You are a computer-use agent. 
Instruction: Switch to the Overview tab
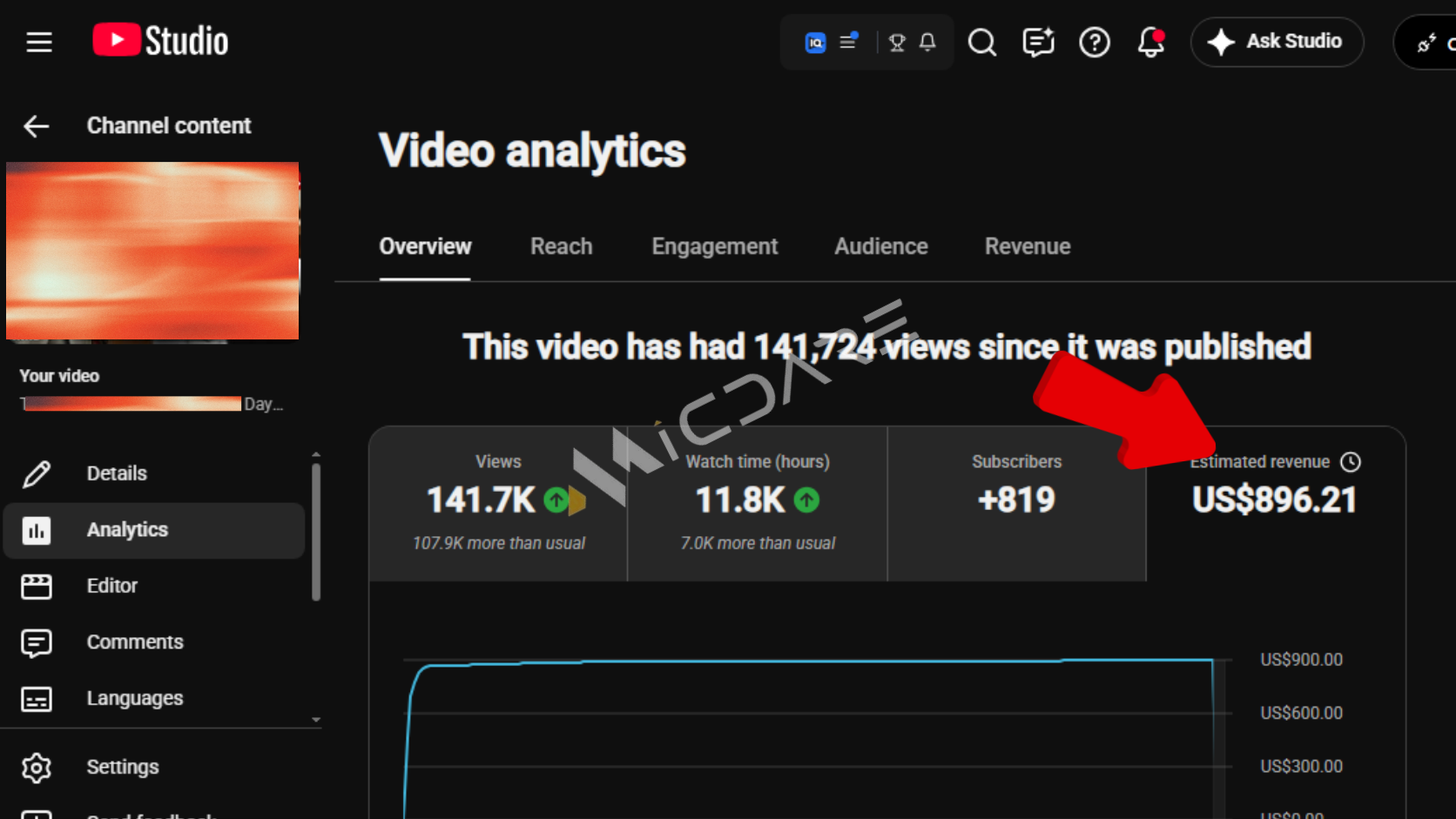(x=425, y=247)
